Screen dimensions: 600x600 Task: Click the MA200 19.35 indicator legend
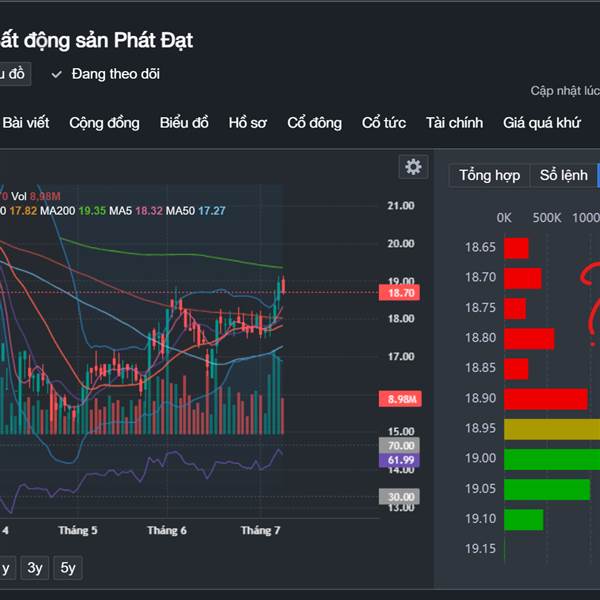click(x=73, y=211)
